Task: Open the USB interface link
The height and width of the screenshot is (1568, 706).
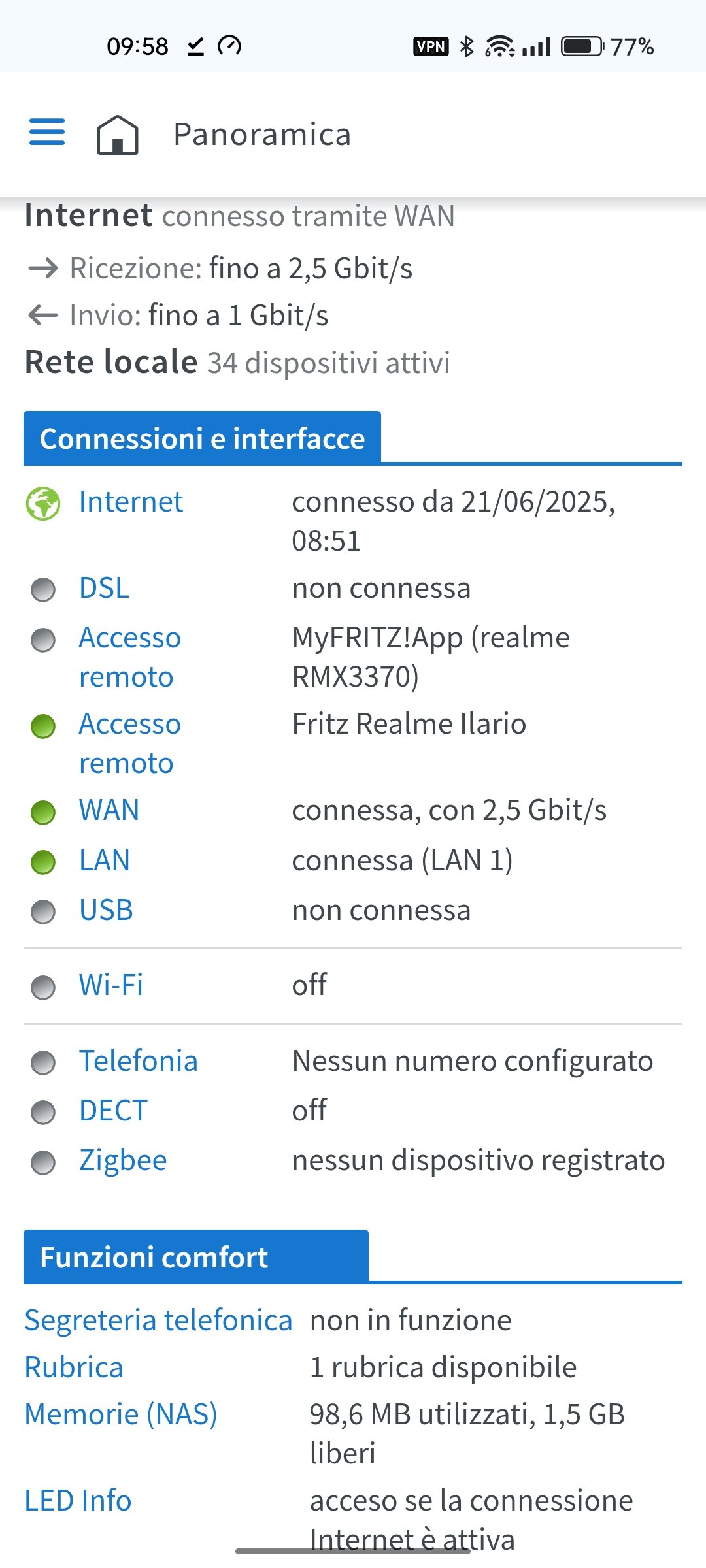Action: click(x=106, y=910)
